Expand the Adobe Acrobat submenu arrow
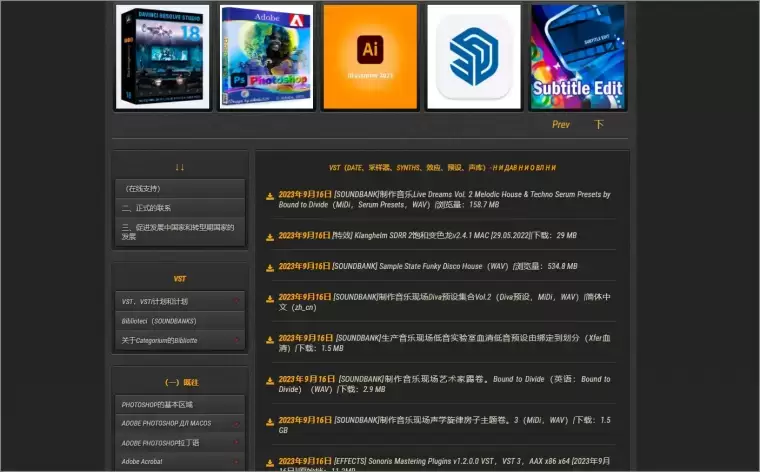 click(x=237, y=461)
